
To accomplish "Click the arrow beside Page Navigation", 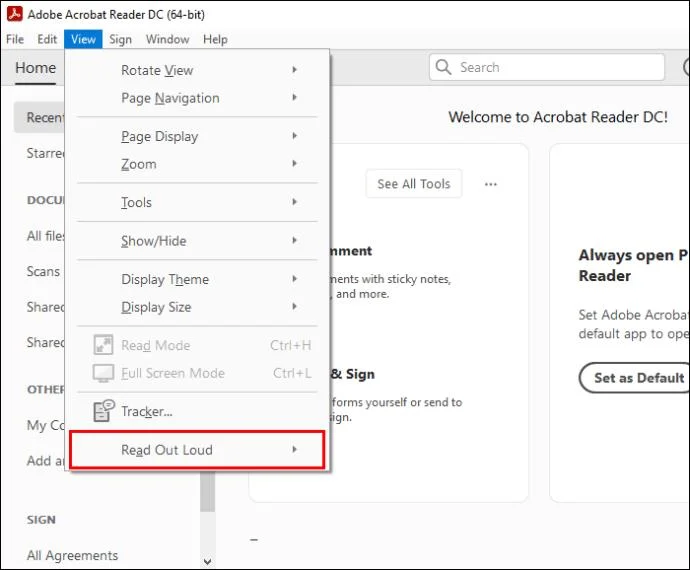I will (294, 97).
